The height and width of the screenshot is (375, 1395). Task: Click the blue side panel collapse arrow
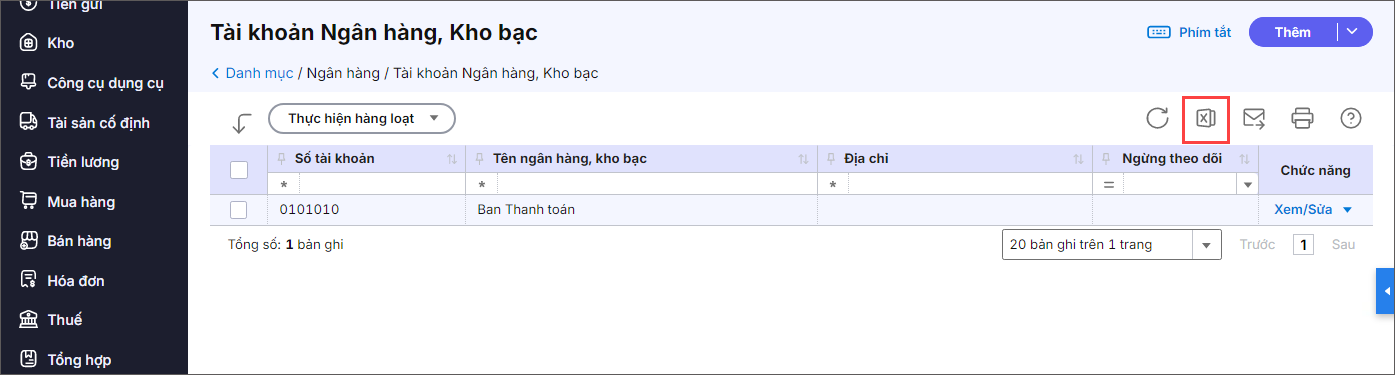click(x=1386, y=291)
